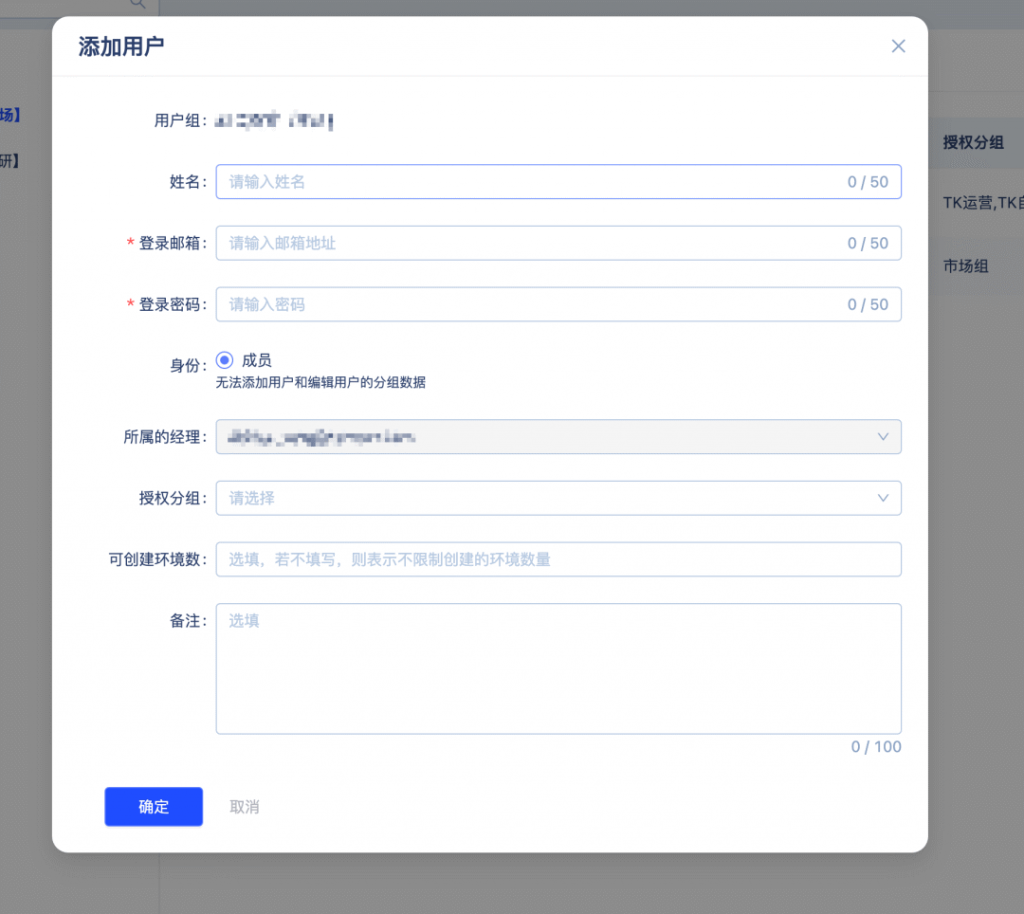
Task: Open the 请选择 authorization group selector
Action: click(540, 498)
